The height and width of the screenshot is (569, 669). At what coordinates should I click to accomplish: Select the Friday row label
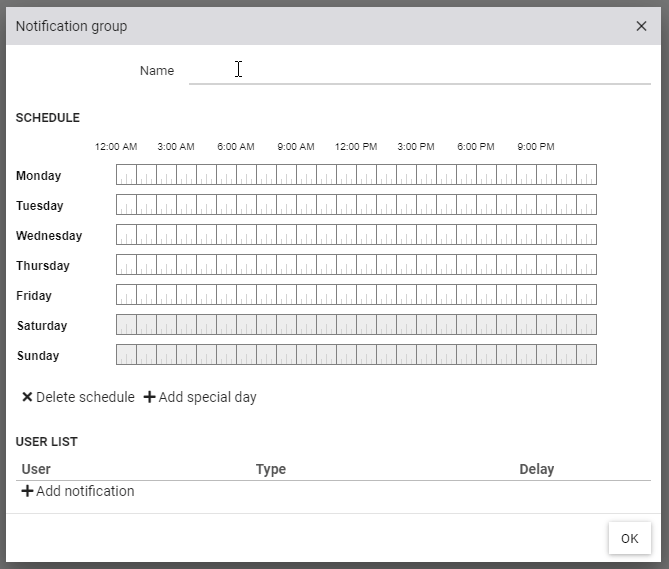point(34,296)
